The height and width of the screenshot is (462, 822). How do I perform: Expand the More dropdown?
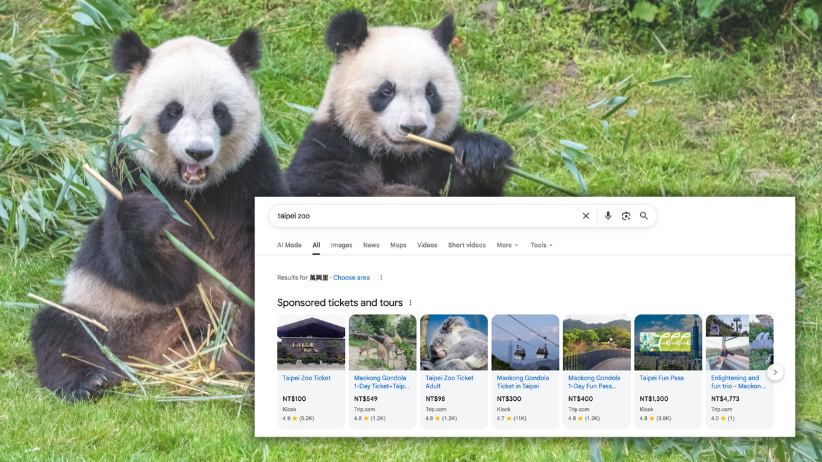(507, 245)
